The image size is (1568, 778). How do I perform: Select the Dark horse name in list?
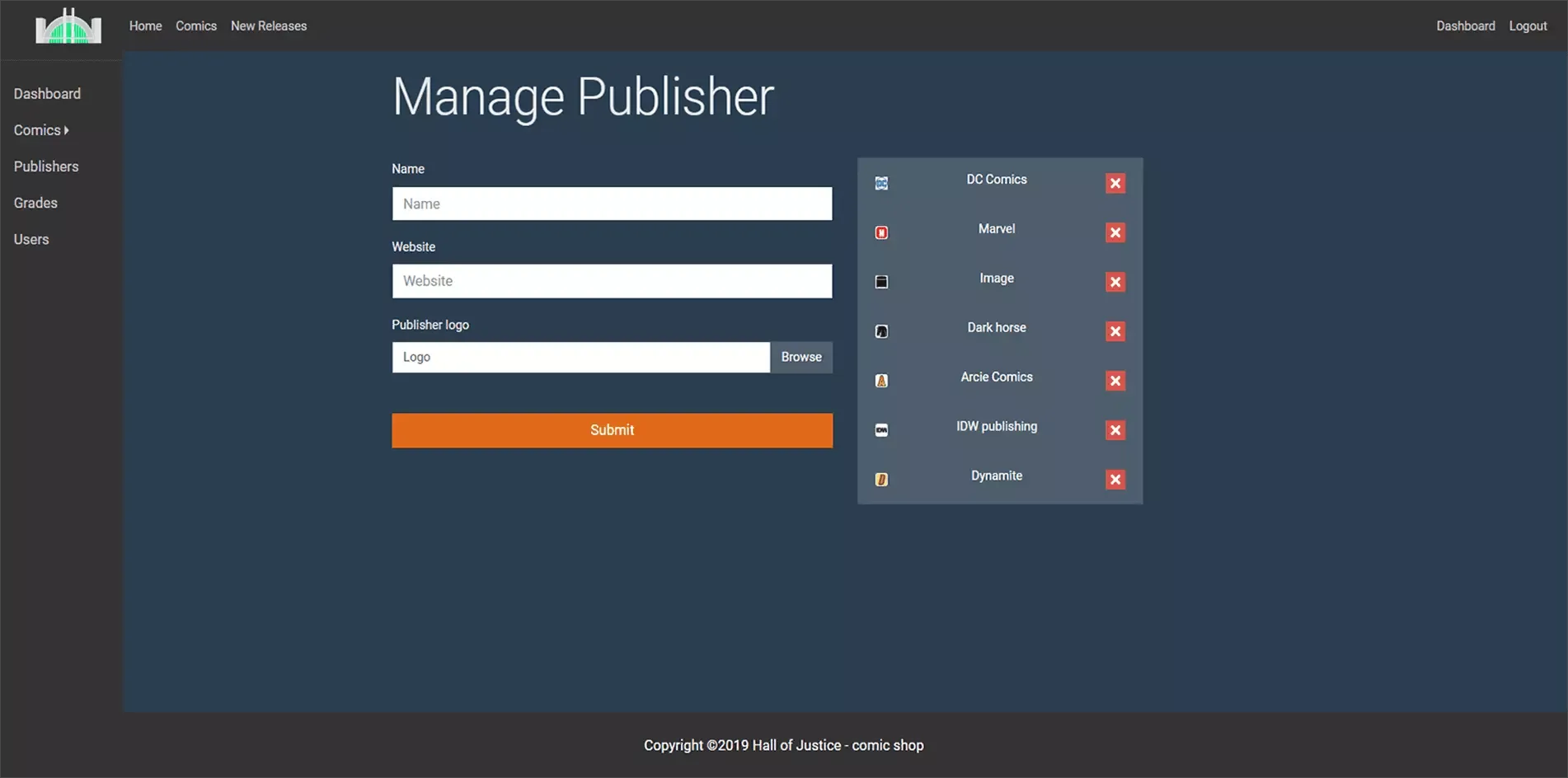[997, 327]
